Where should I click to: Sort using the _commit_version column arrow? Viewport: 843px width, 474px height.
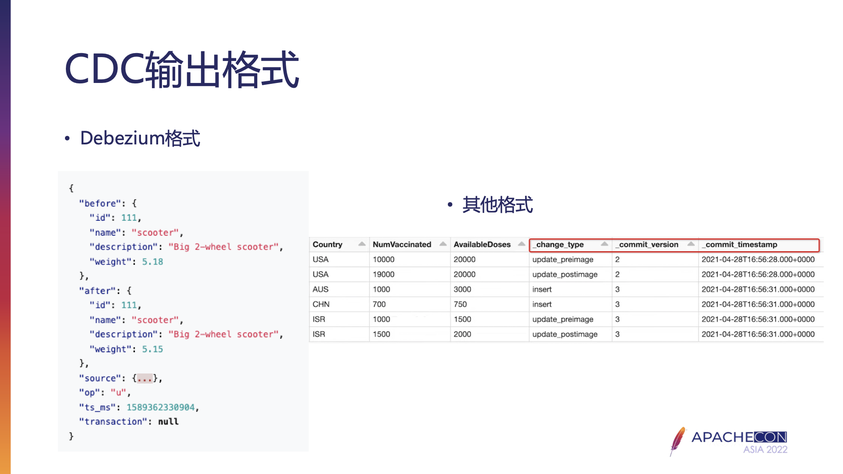[x=691, y=244]
